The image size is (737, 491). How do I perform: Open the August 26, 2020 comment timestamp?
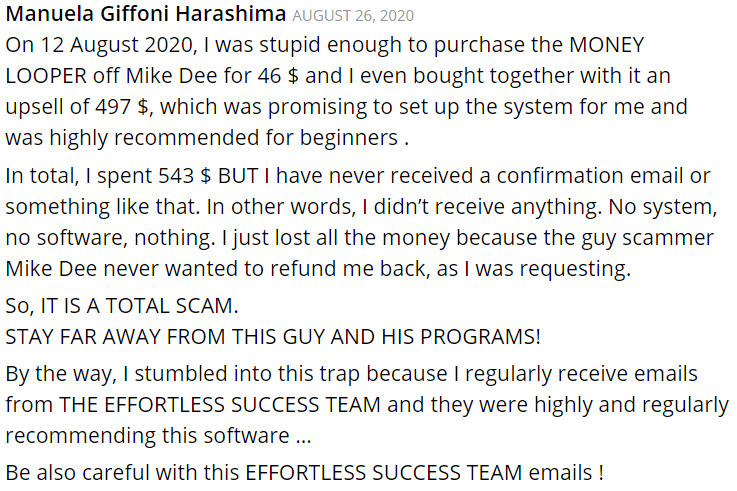click(x=353, y=16)
